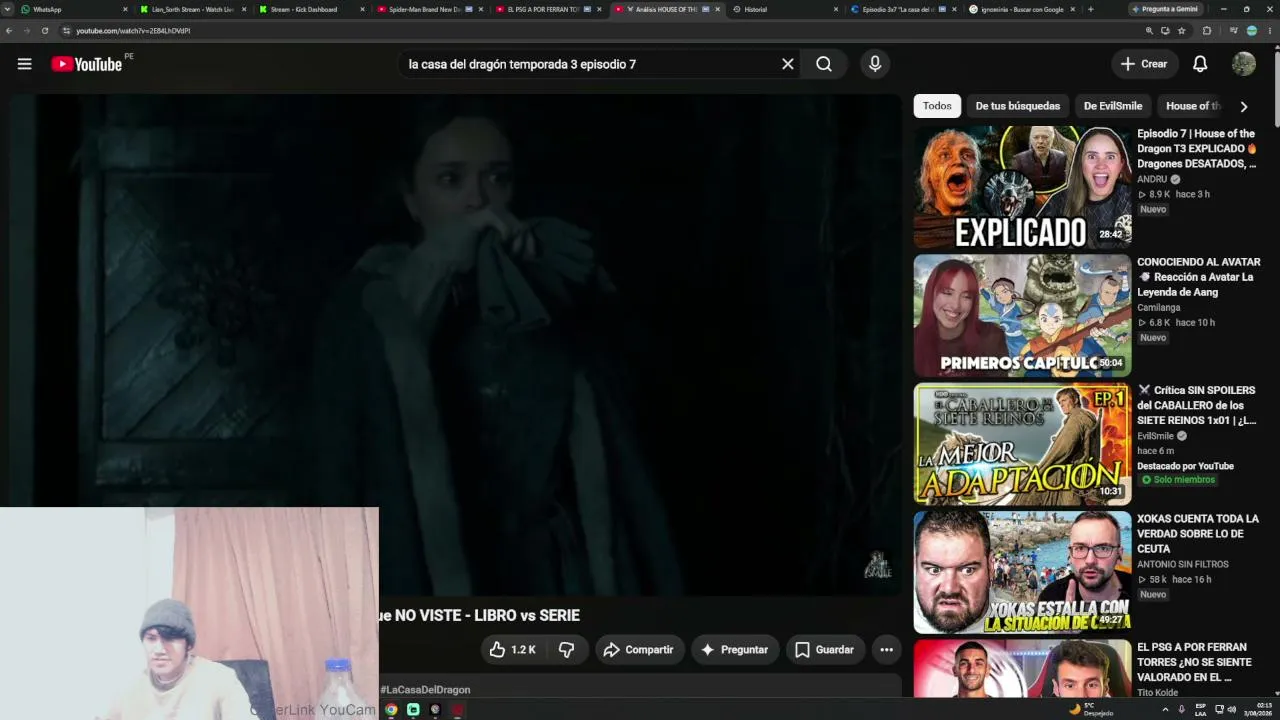Click the Guardar save button
This screenshot has width=1280, height=720.
point(825,650)
